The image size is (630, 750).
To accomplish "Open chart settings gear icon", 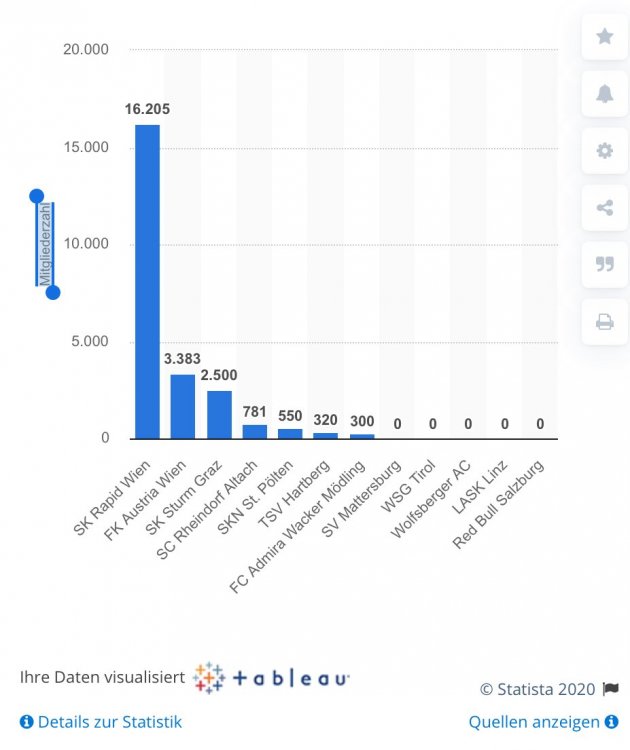I will point(605,151).
